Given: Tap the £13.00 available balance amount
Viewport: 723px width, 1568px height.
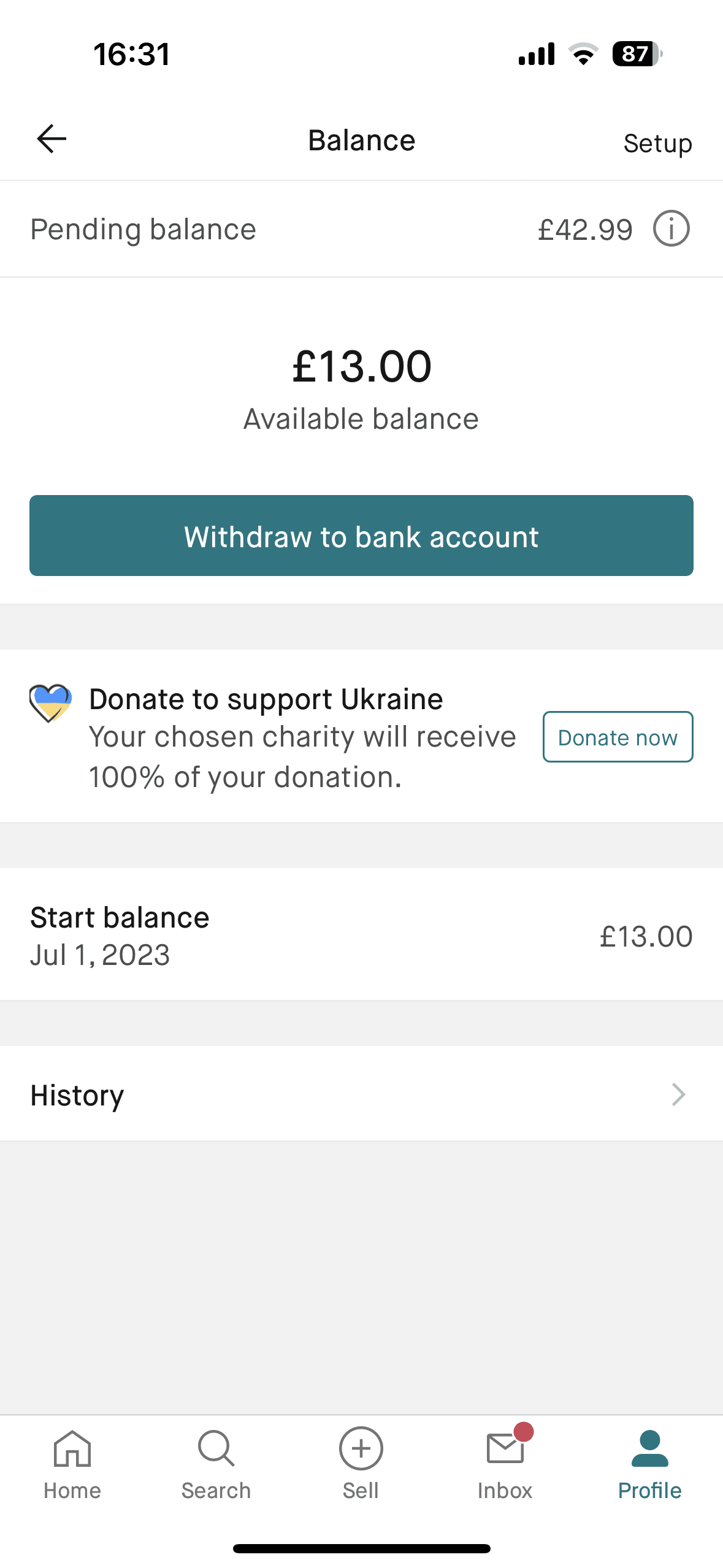Looking at the screenshot, I should click(362, 367).
